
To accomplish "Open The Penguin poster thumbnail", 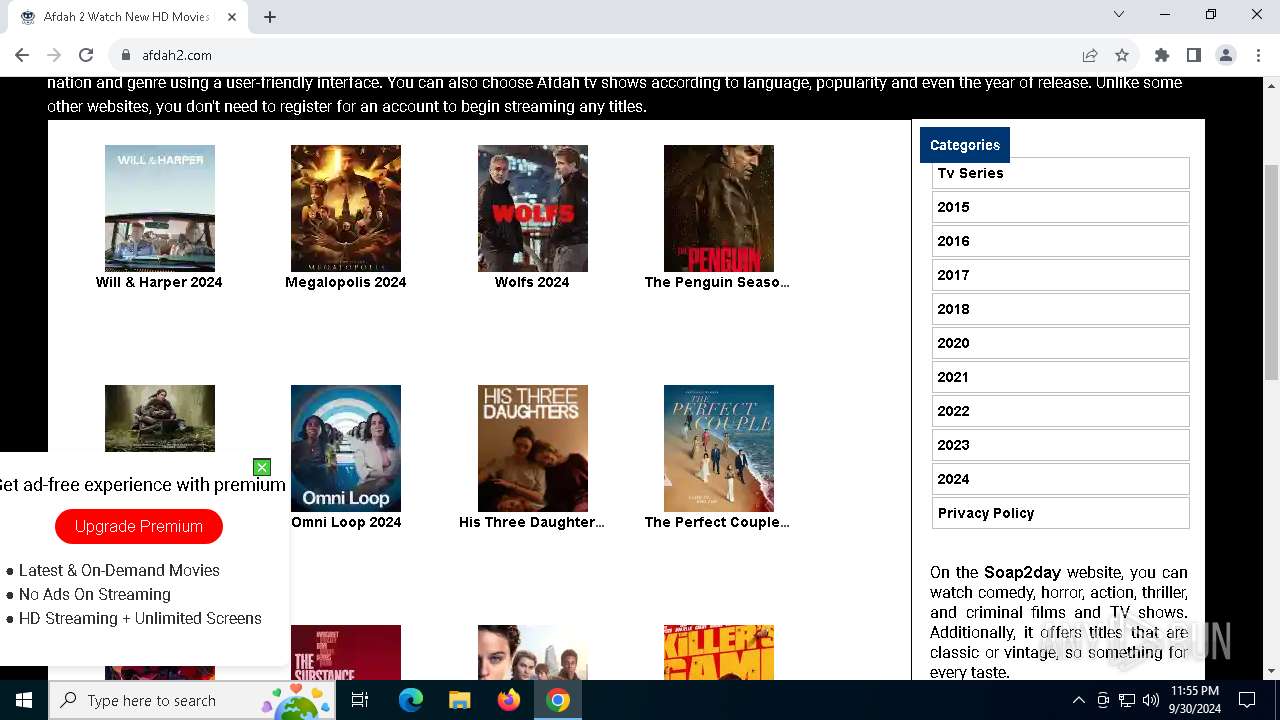I will tap(719, 208).
